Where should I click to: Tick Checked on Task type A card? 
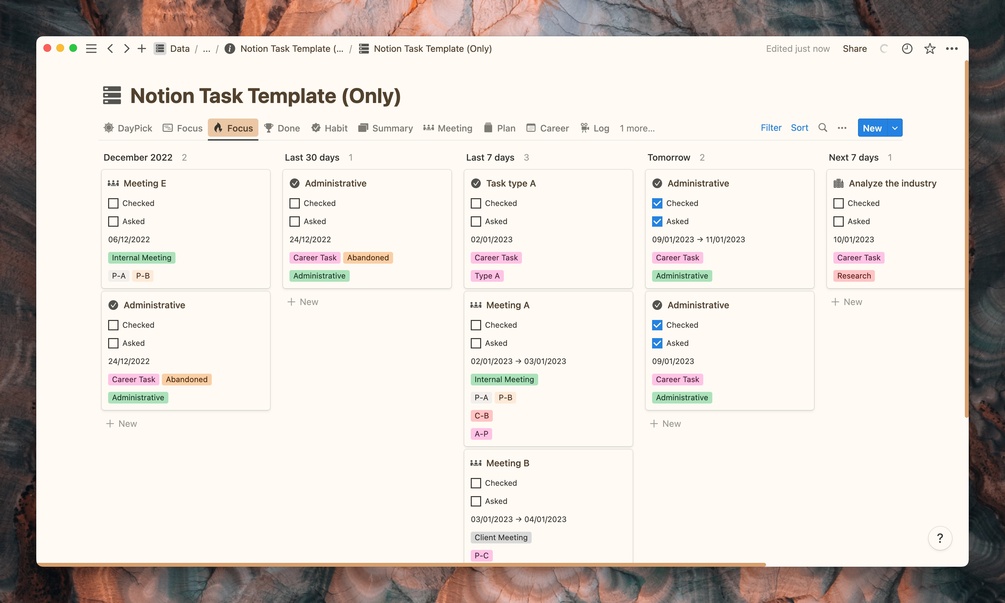point(476,203)
